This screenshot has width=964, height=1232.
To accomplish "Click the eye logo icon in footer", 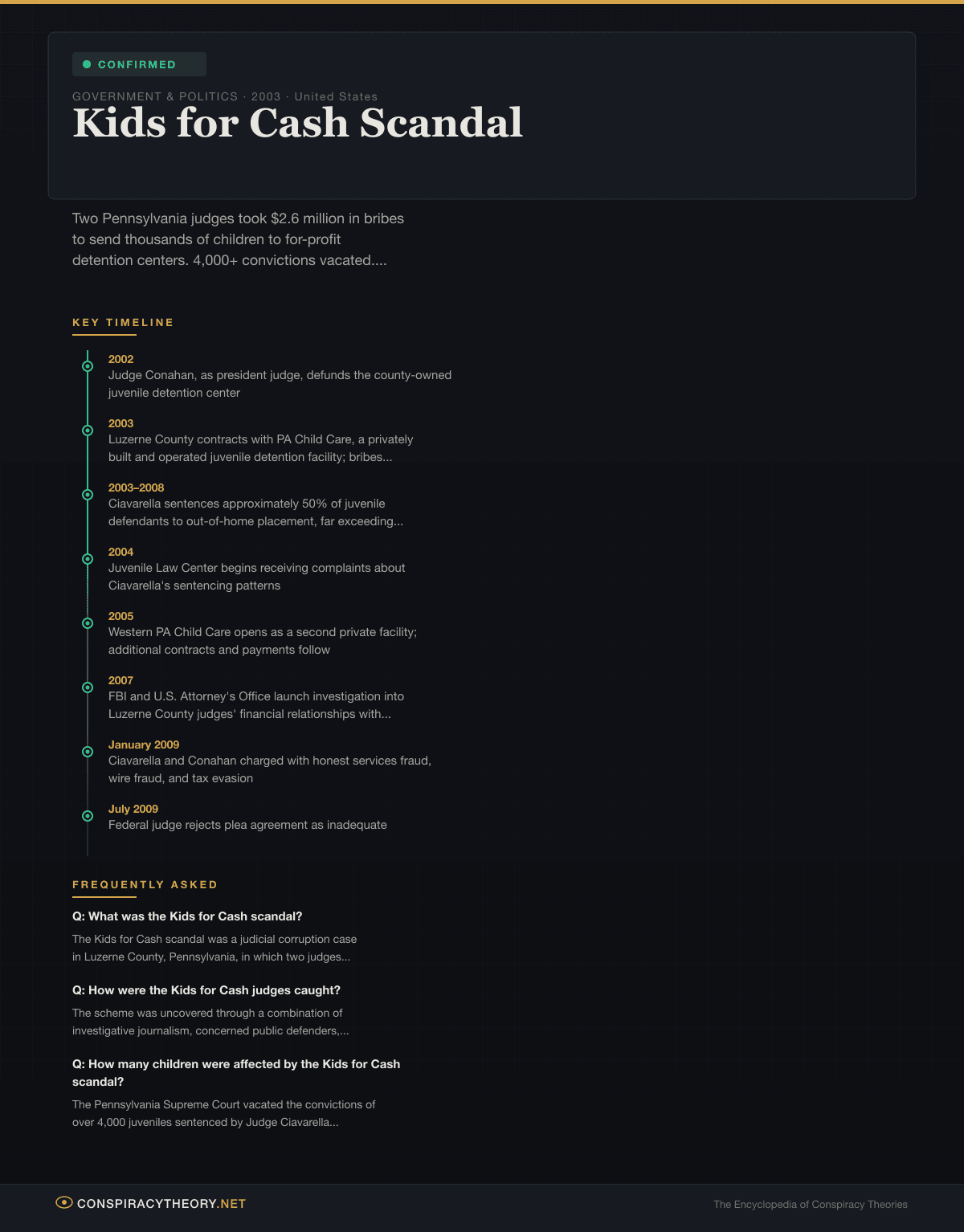I will click(x=63, y=1202).
